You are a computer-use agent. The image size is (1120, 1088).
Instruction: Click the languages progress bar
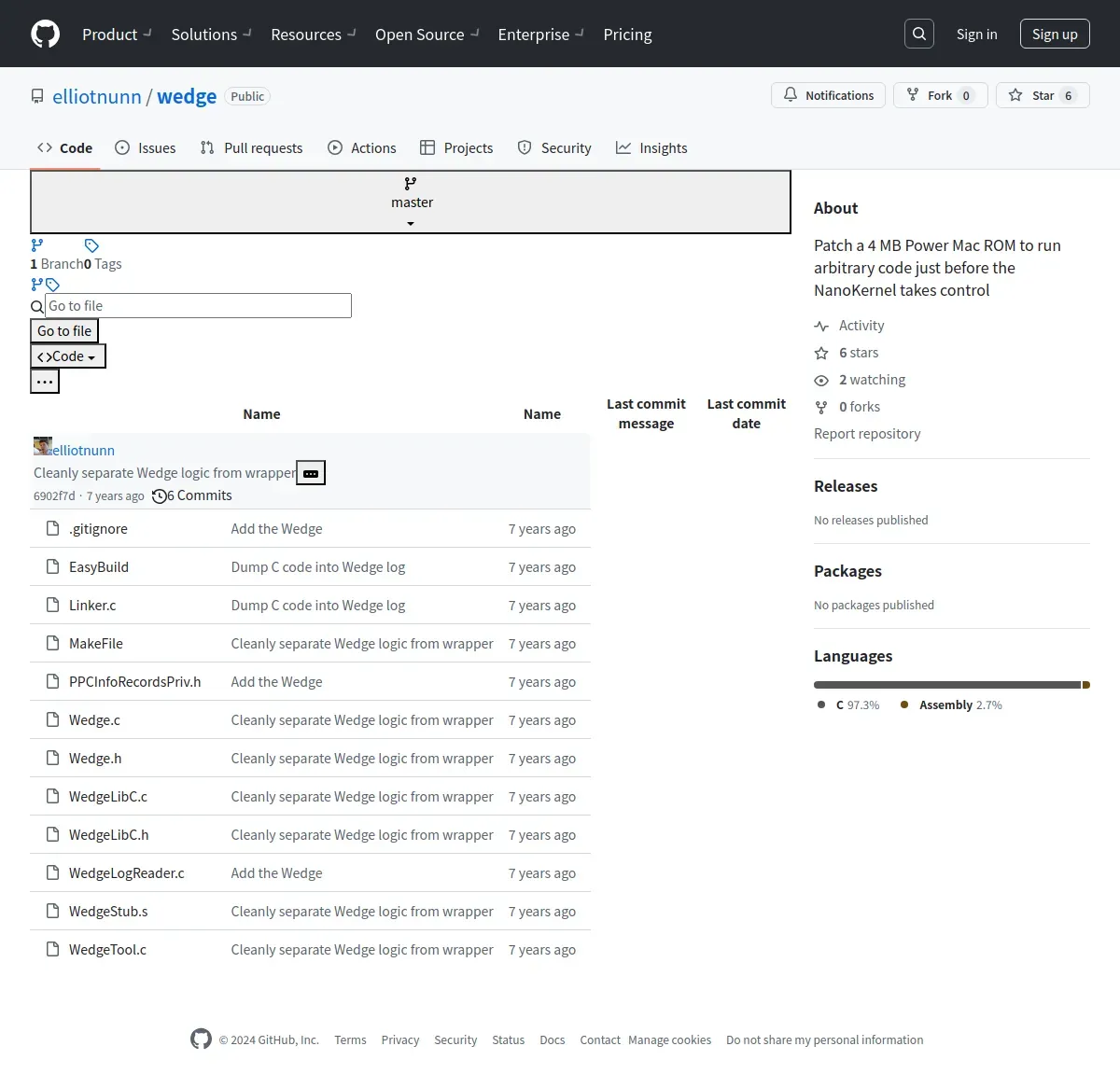tap(952, 685)
